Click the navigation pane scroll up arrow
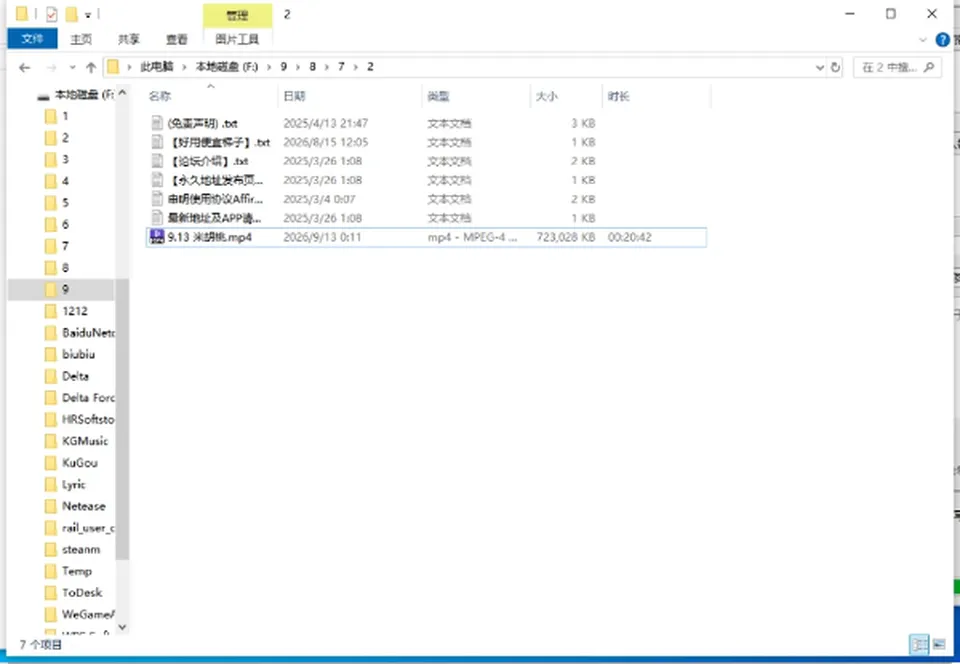This screenshot has width=960, height=664. (x=122, y=94)
